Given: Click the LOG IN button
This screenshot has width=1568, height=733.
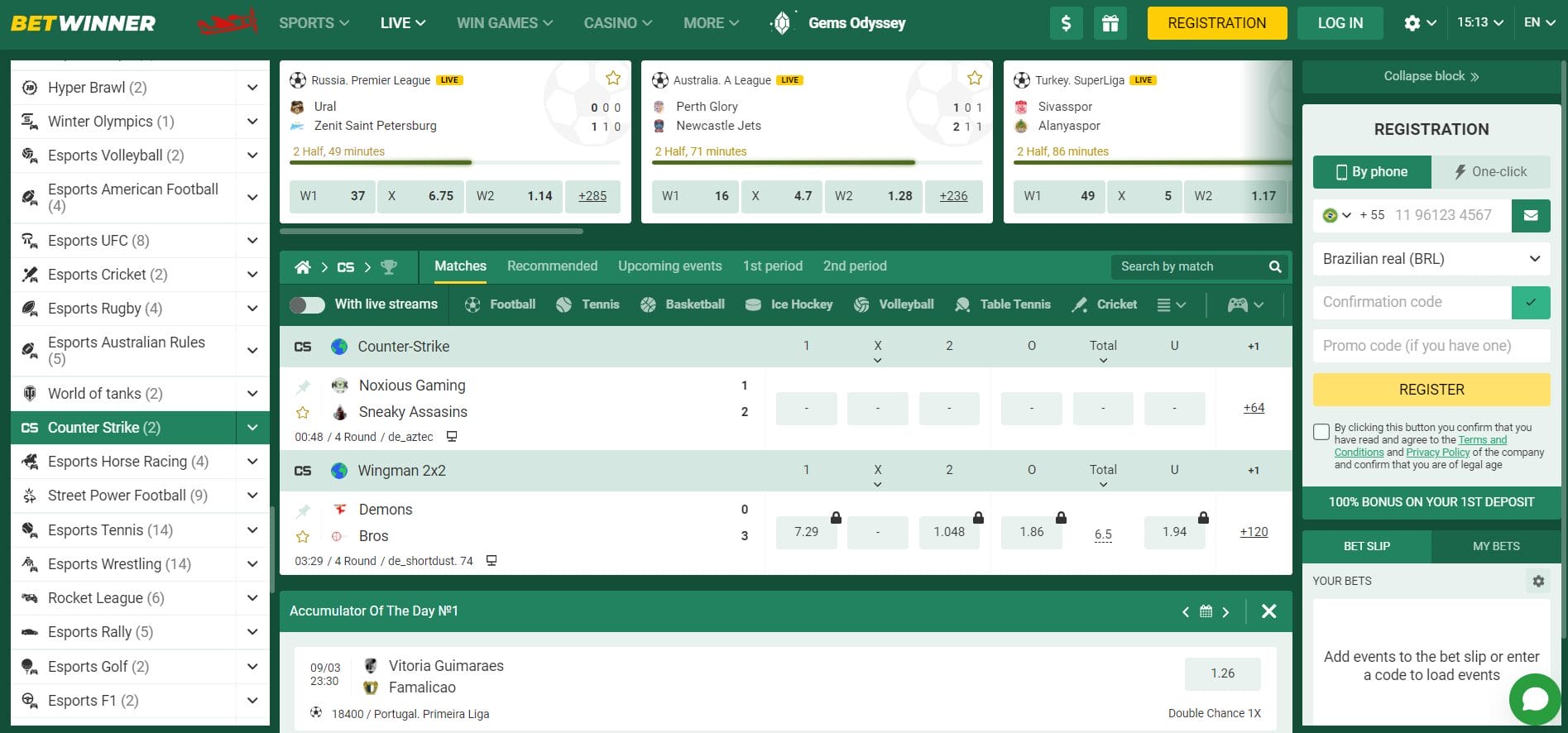Looking at the screenshot, I should click(1340, 23).
